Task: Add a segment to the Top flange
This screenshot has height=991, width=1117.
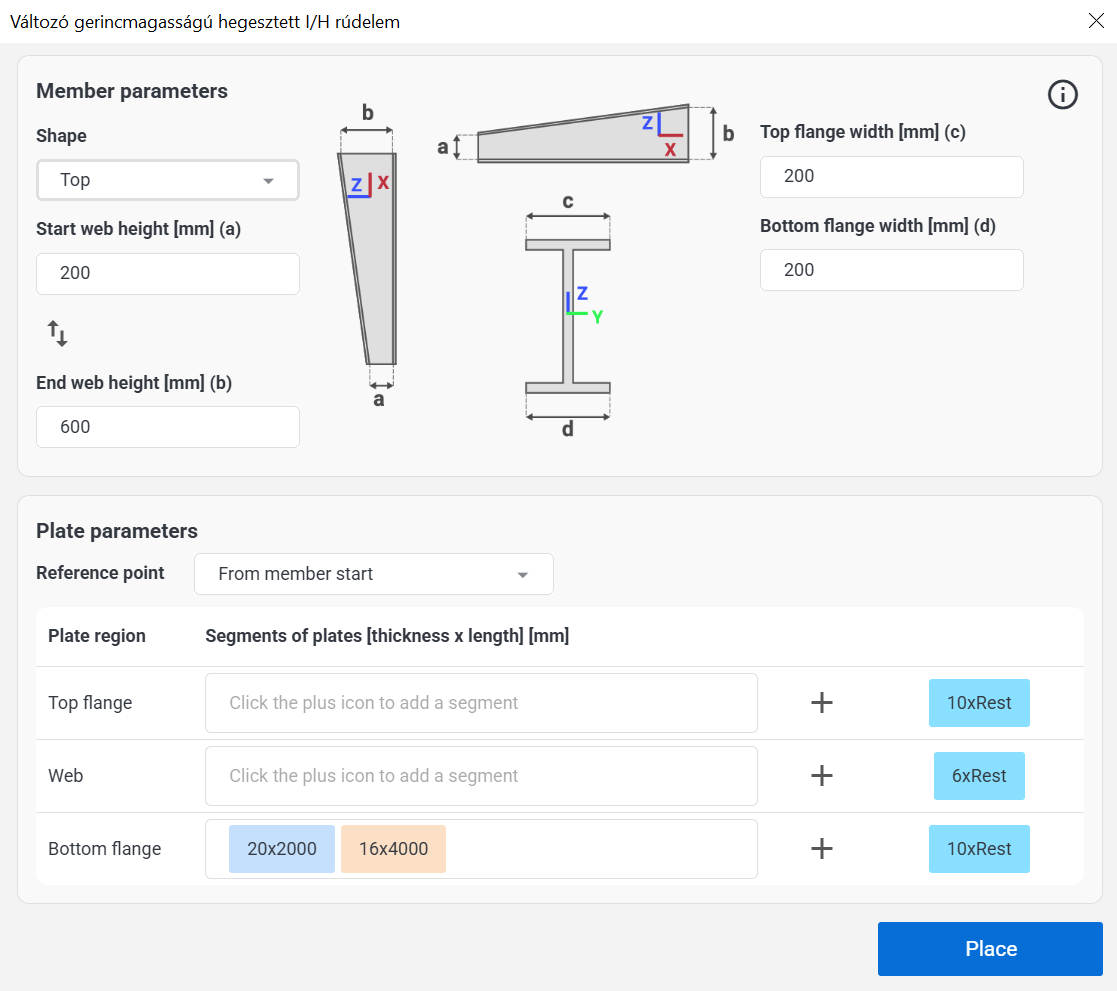Action: (x=821, y=703)
